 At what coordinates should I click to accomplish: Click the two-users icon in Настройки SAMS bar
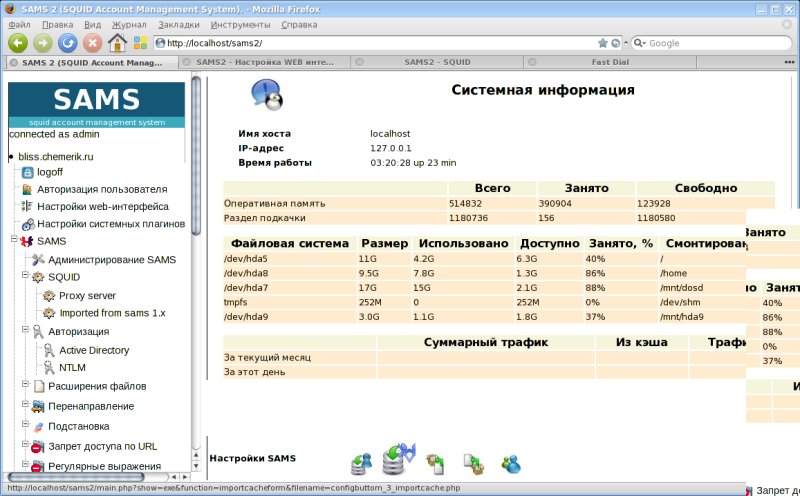(511, 464)
